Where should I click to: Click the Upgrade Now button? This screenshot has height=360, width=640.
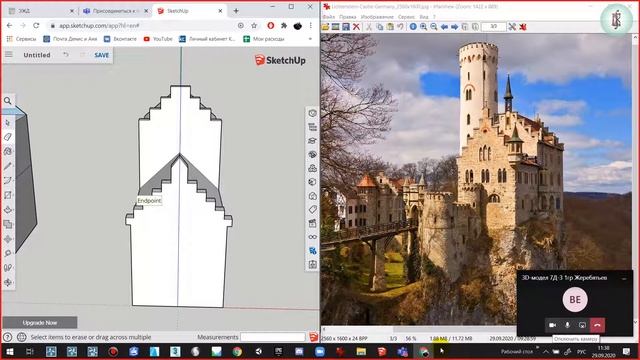point(40,322)
